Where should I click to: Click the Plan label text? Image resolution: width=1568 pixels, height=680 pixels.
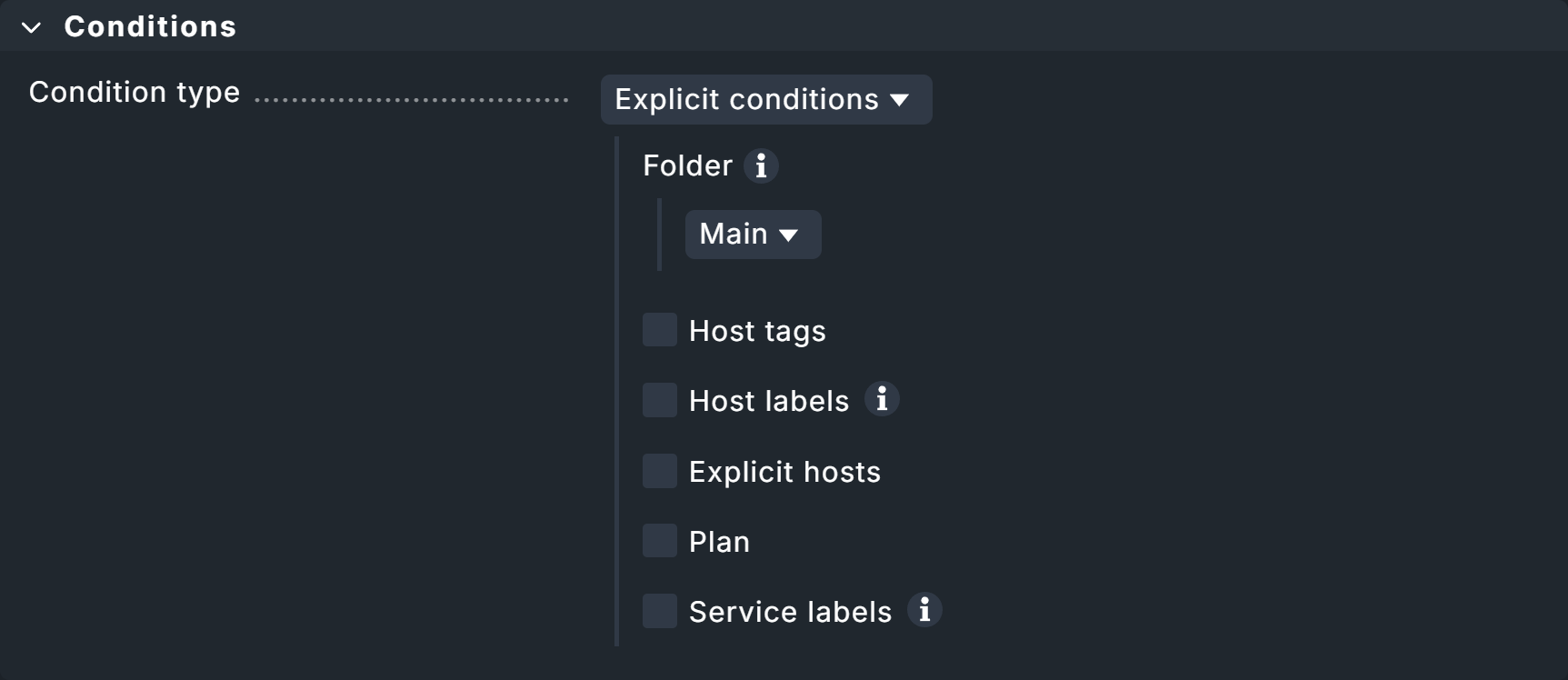(x=719, y=542)
